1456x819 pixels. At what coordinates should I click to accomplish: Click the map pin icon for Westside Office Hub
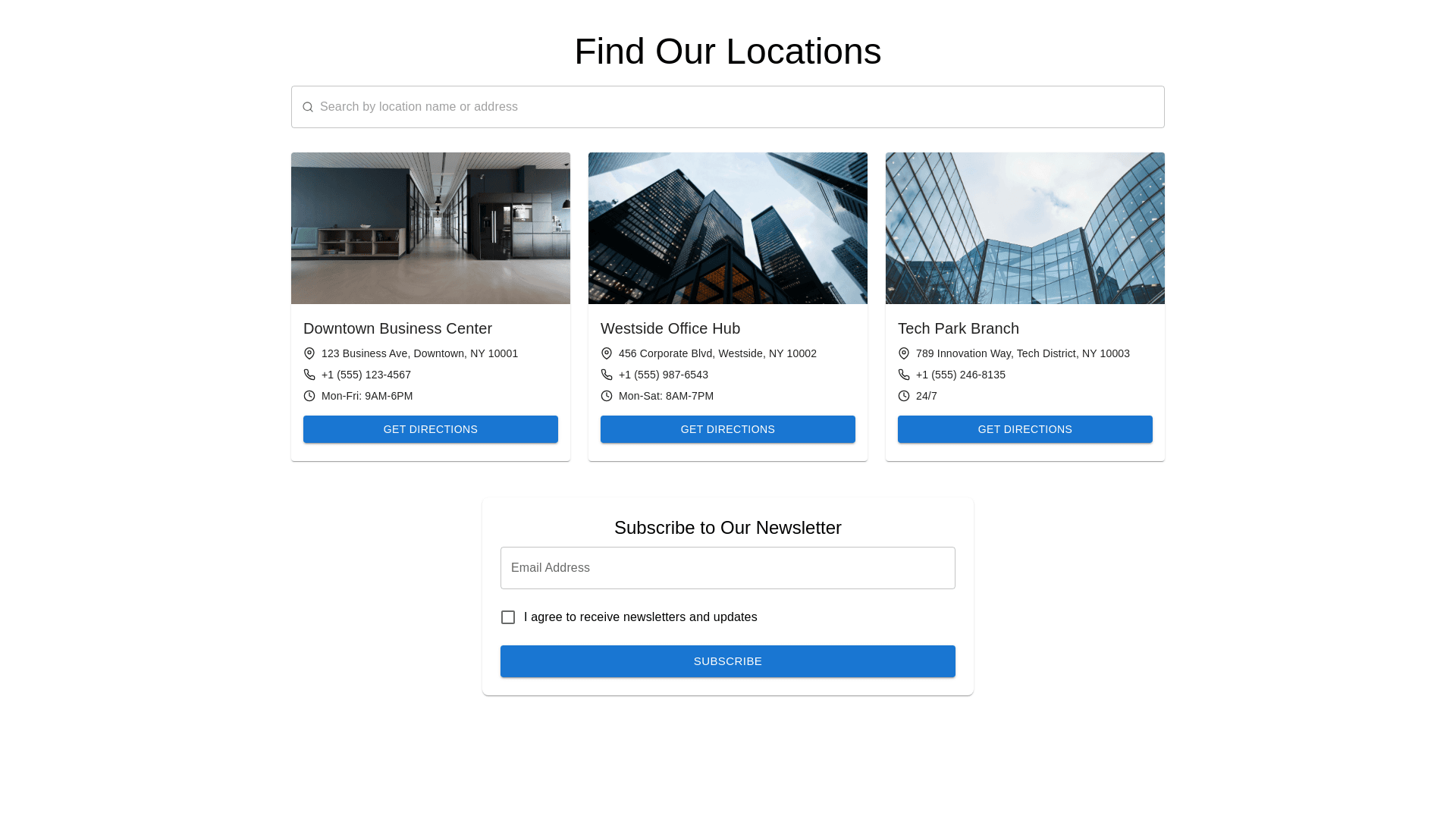pos(607,353)
